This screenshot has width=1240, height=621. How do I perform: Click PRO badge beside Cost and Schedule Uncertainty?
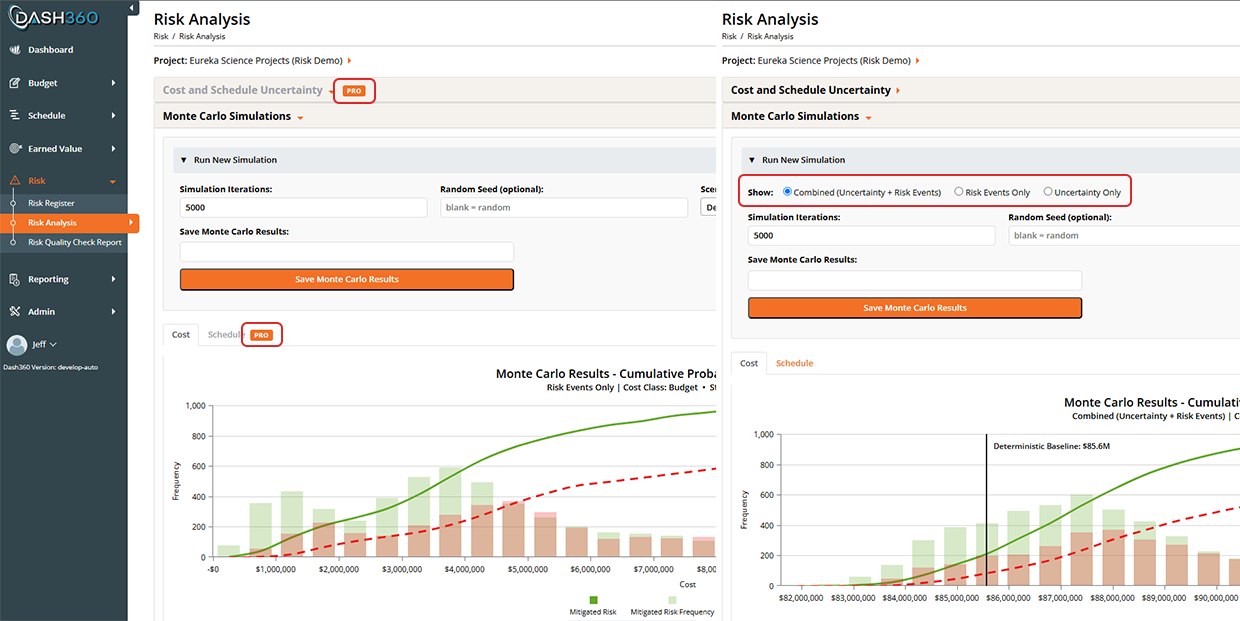354,90
